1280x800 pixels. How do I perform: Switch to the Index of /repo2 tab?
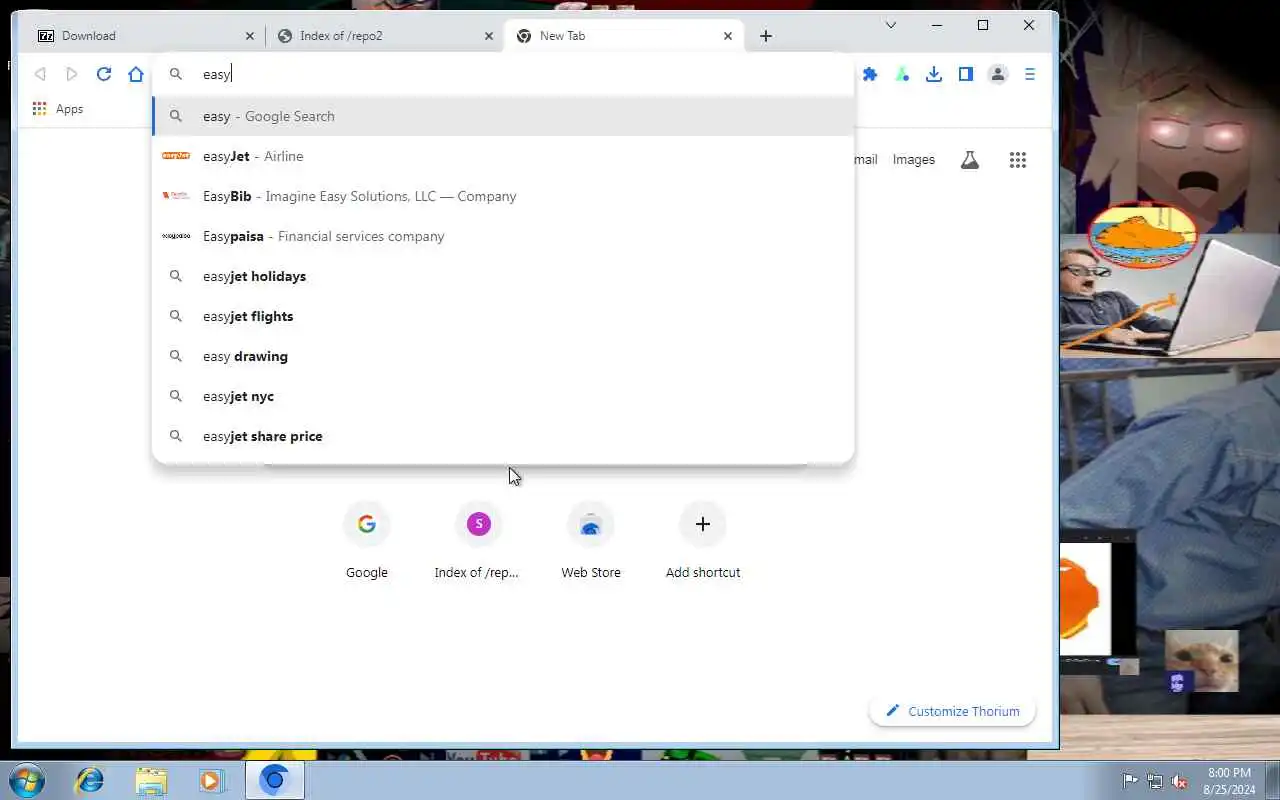[385, 36]
